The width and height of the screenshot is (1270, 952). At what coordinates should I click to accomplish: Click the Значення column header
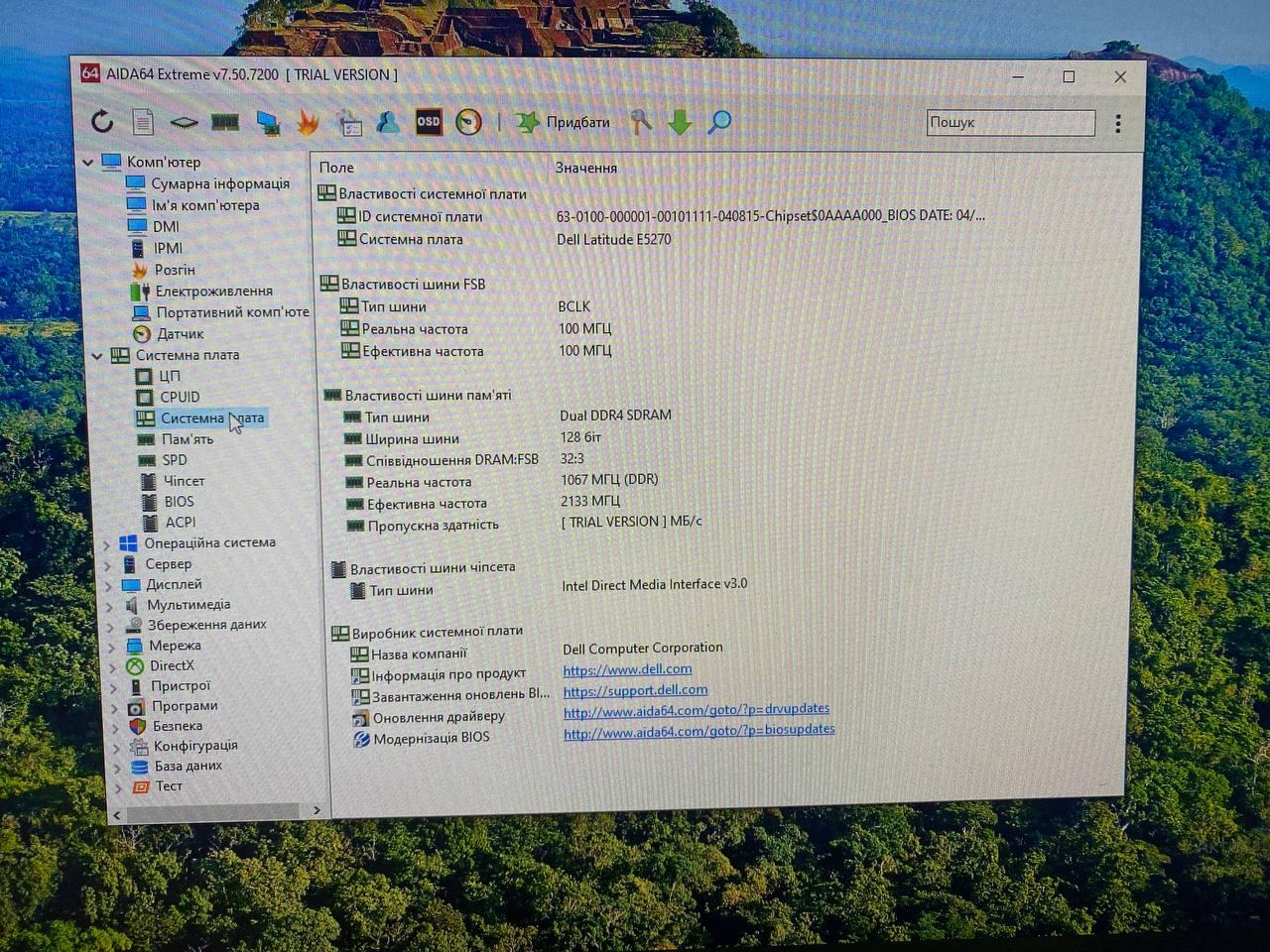pos(586,168)
